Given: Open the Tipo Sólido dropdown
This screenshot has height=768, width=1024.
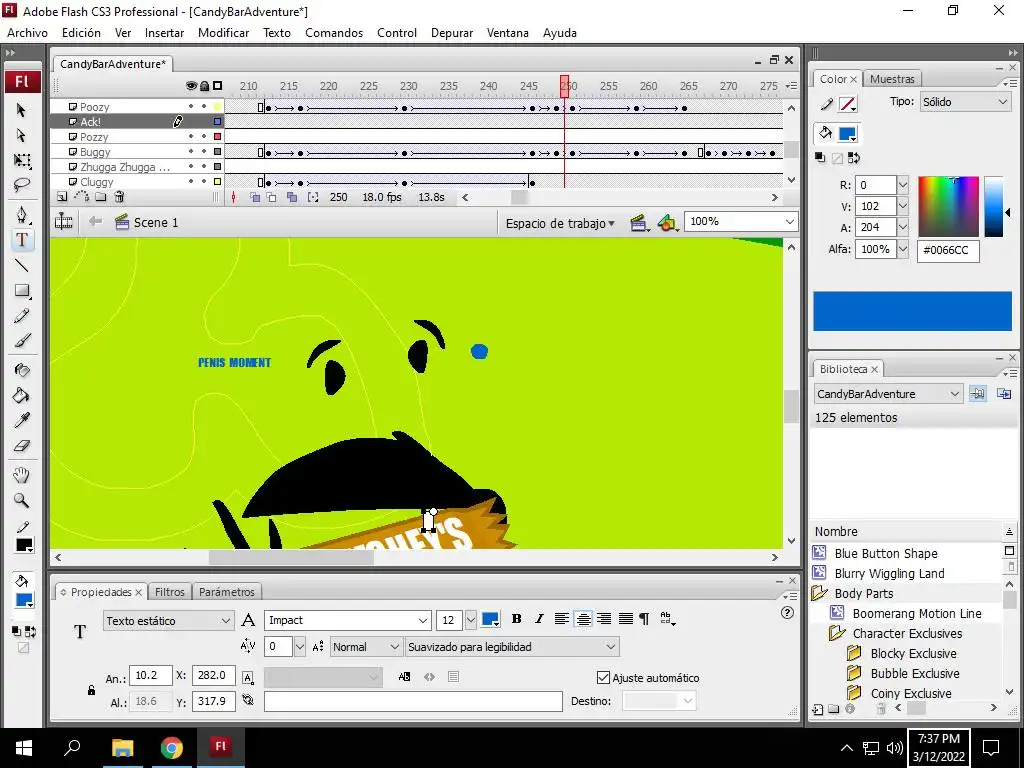Looking at the screenshot, I should (x=965, y=102).
